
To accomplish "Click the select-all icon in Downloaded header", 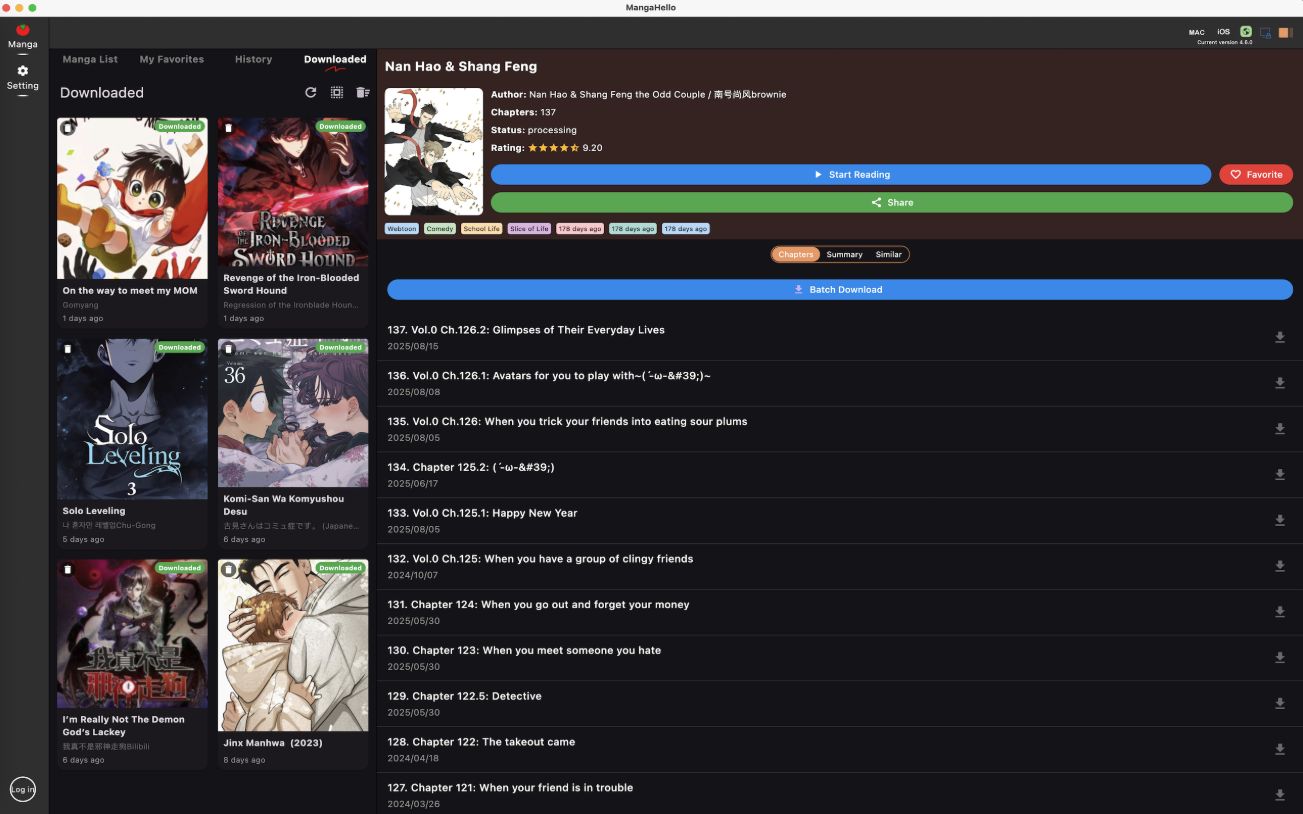I will coord(337,92).
